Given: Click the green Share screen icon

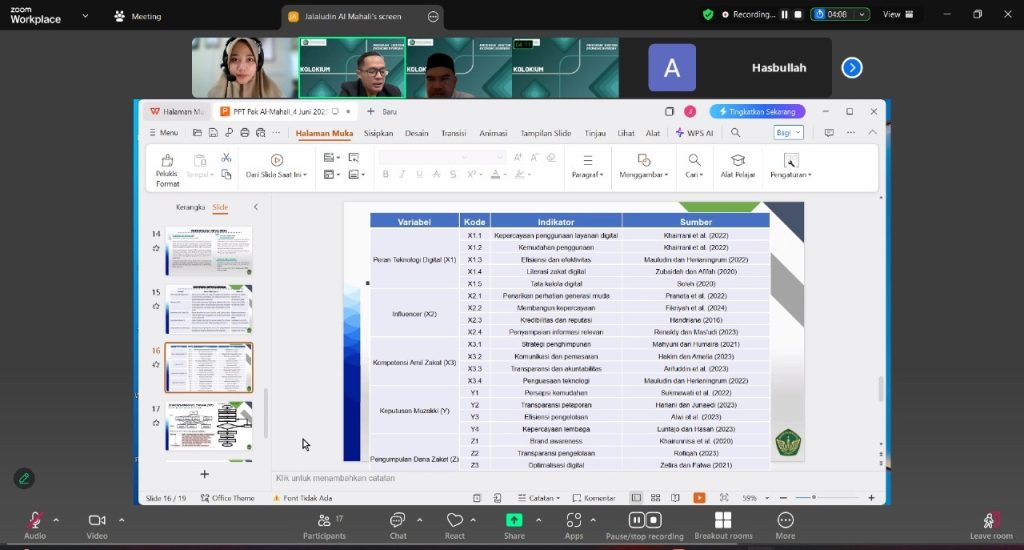Looking at the screenshot, I should click(x=514, y=520).
